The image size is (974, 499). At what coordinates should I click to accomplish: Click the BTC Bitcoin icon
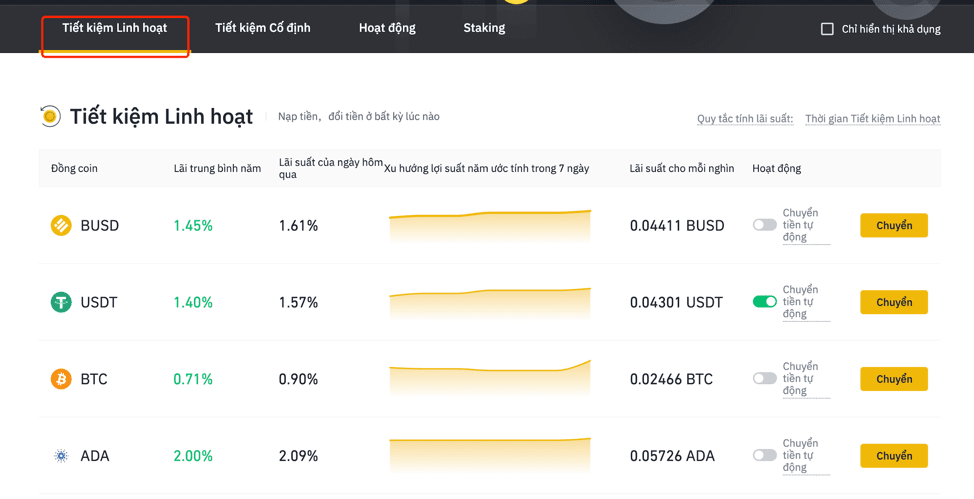pos(61,378)
